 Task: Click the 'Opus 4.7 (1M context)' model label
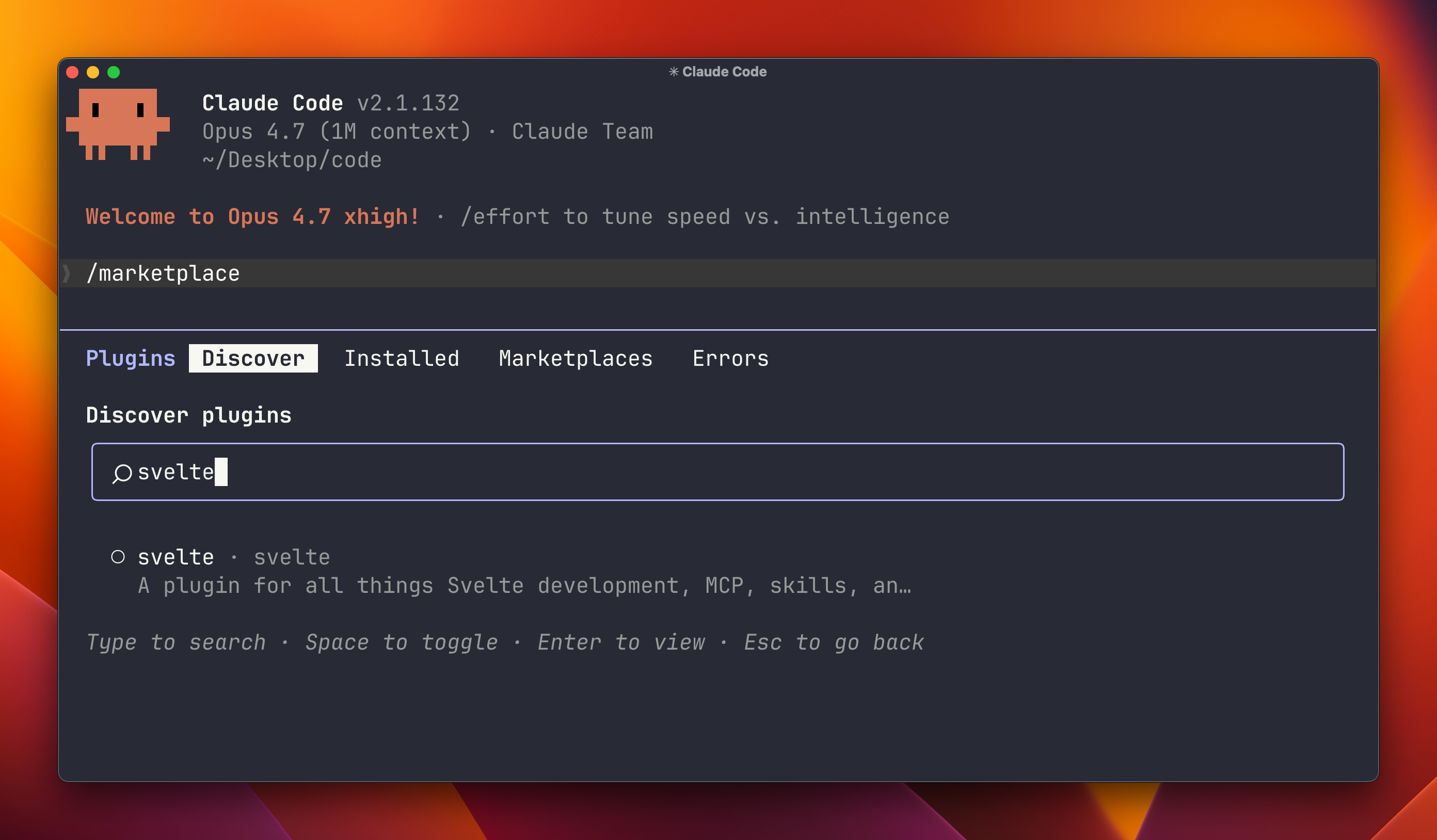(337, 132)
